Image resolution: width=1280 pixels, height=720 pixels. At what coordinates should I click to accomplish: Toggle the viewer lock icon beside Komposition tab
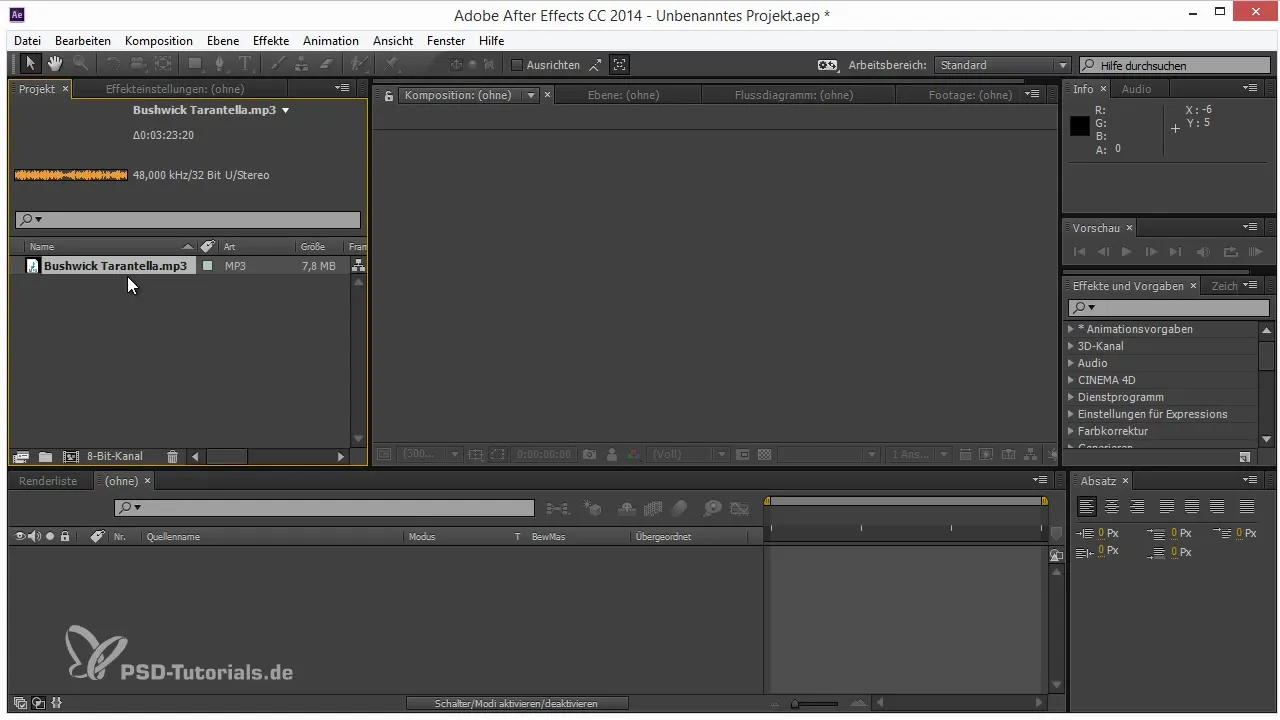pyautogui.click(x=390, y=96)
